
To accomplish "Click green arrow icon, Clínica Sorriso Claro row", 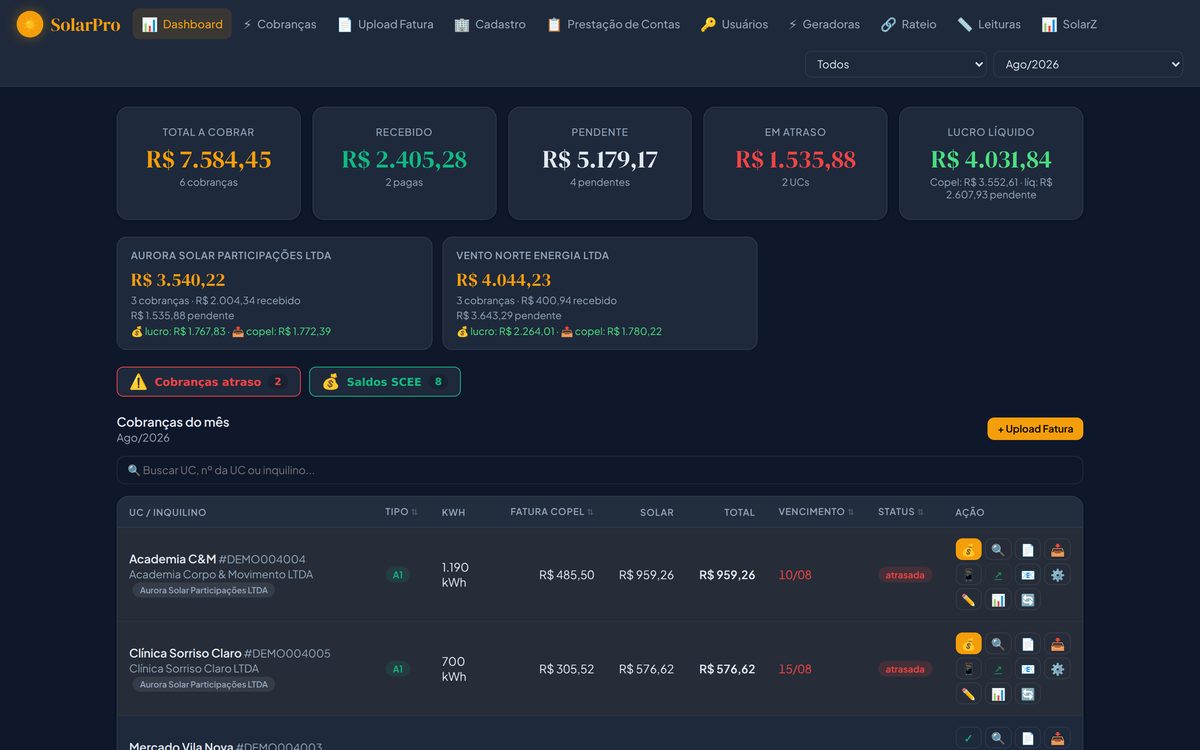I will (x=998, y=668).
